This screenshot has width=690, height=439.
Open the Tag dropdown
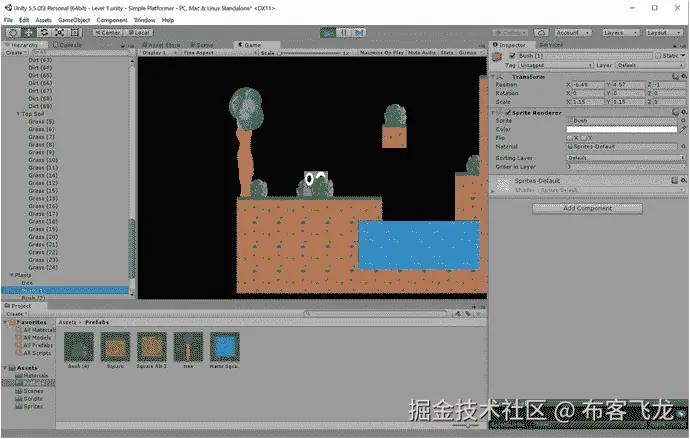[555, 65]
